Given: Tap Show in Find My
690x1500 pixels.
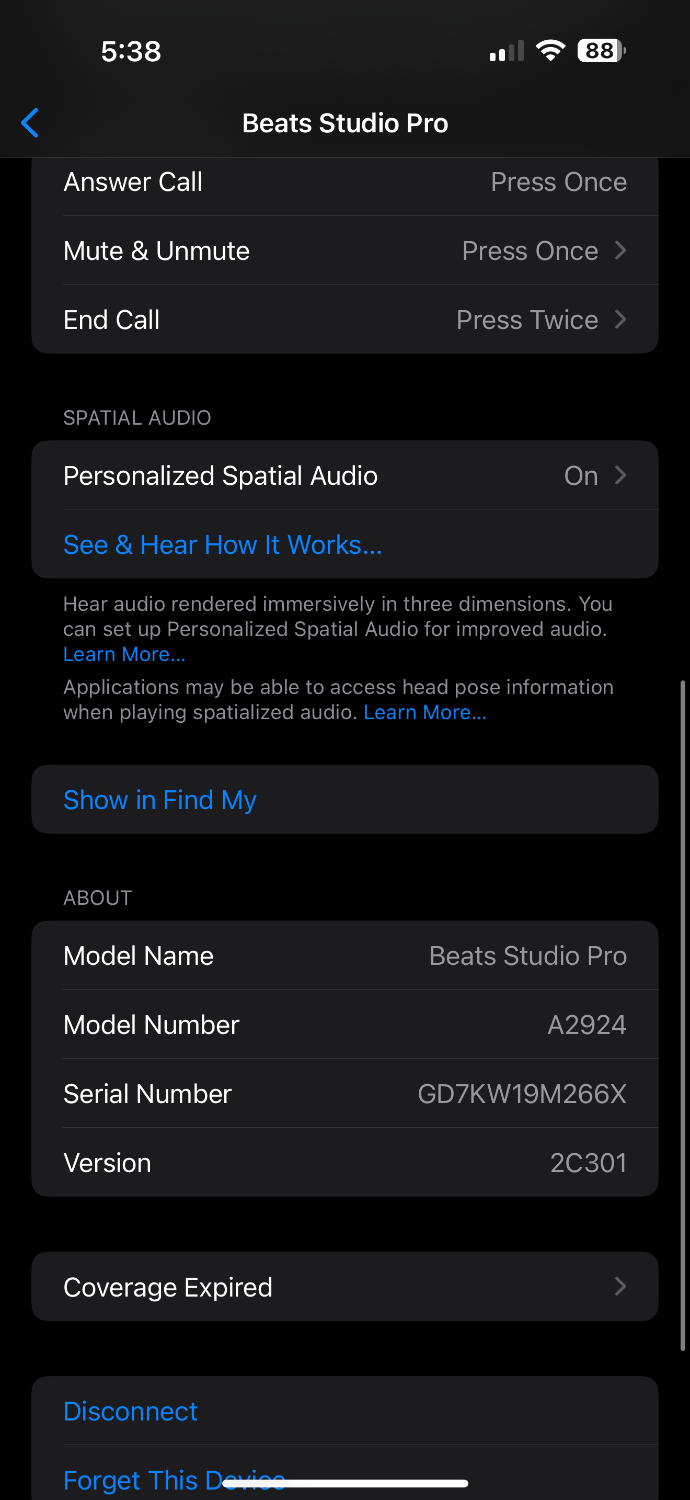Looking at the screenshot, I should (x=345, y=800).
